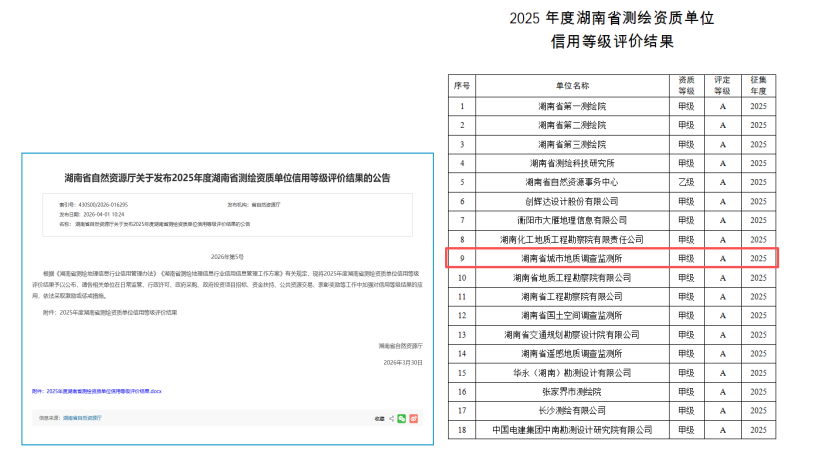Click the 张家界市测绘院 entry
The height and width of the screenshot is (461, 813).
pos(572,391)
